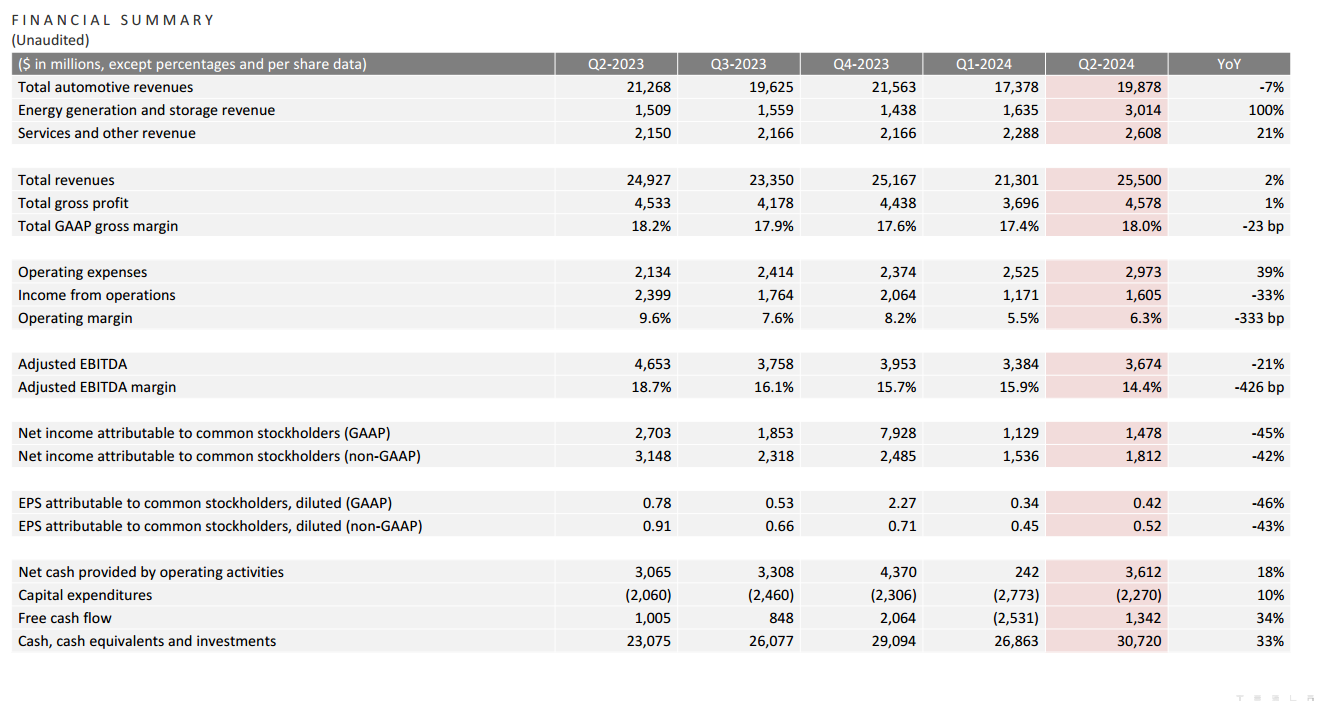The height and width of the screenshot is (709, 1322).
Task: Select the 100% YoY energy revenue cell
Action: click(1266, 110)
